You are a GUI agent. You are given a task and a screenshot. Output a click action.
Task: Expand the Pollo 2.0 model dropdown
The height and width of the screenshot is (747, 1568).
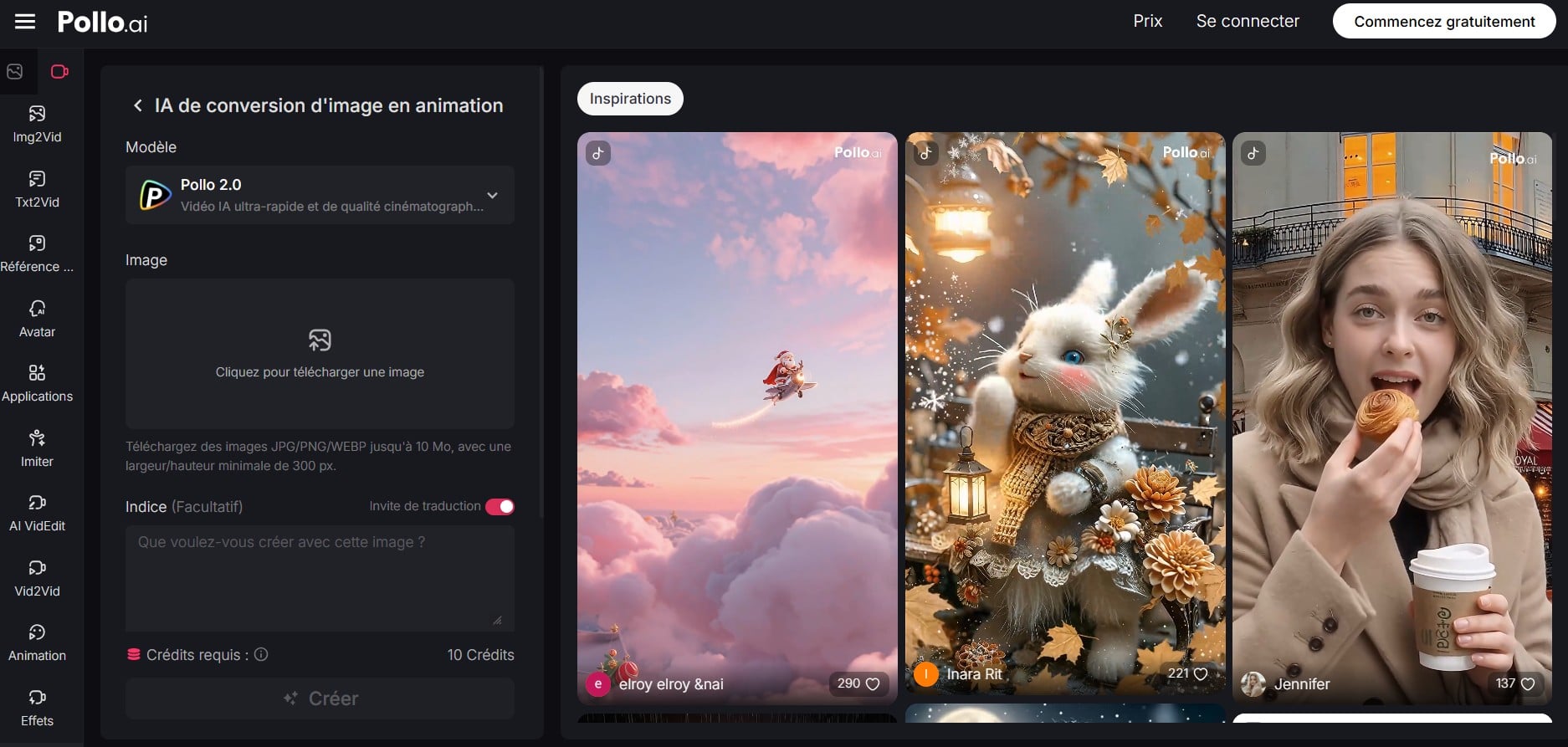coord(320,195)
